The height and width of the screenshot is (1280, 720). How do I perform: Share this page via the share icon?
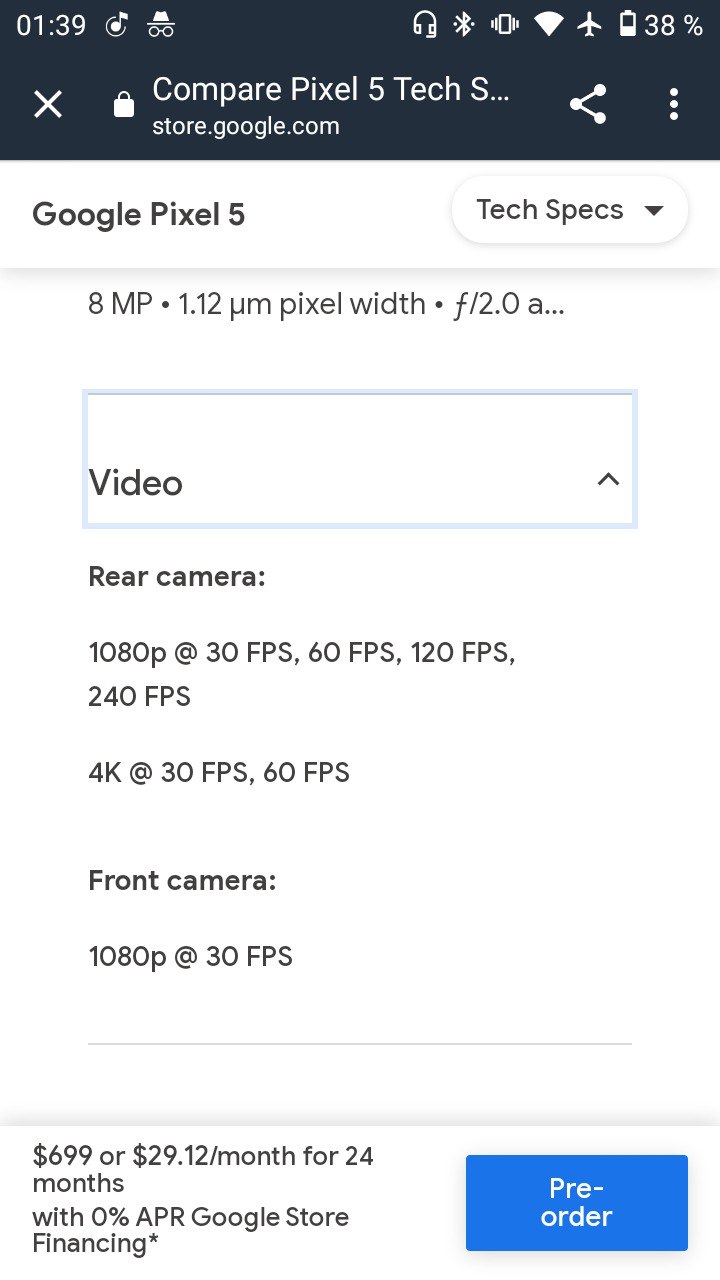[x=588, y=104]
